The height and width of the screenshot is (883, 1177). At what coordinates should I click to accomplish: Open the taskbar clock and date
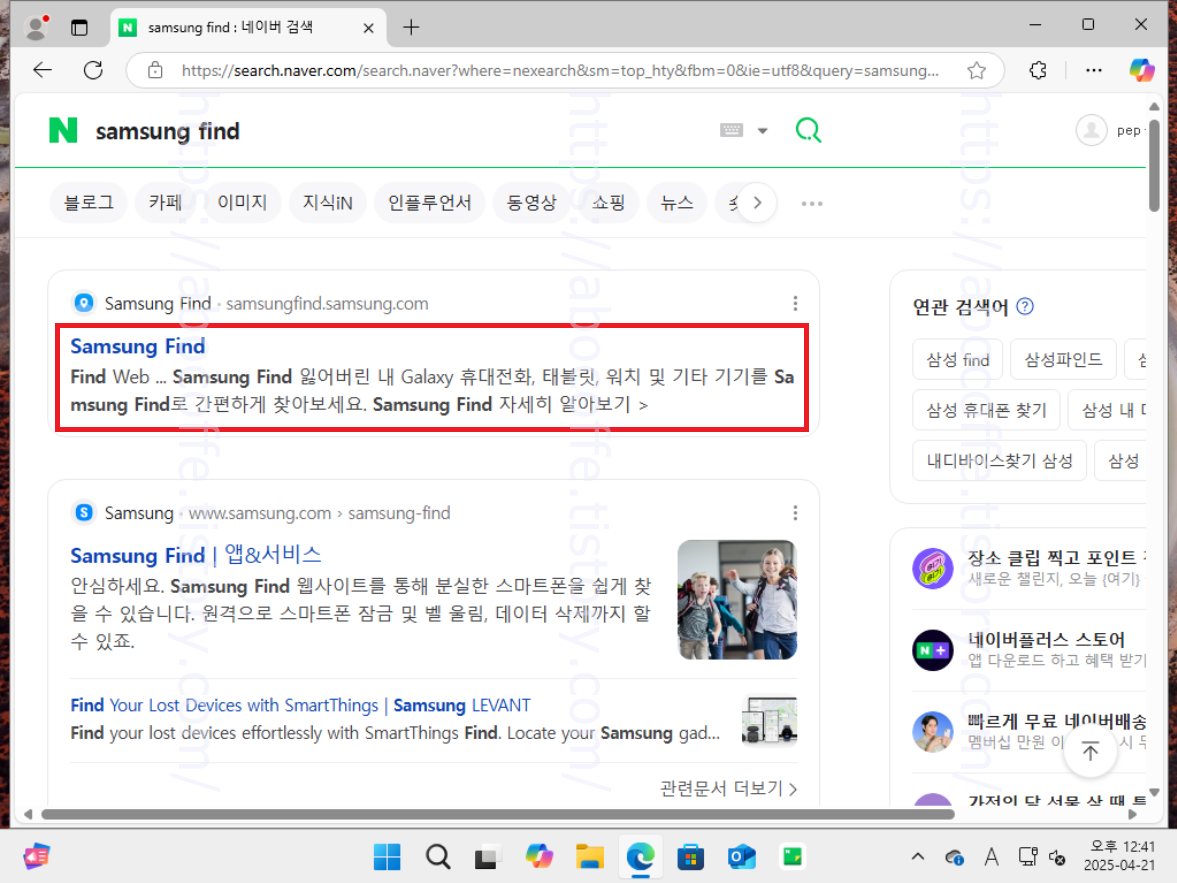click(x=1118, y=856)
